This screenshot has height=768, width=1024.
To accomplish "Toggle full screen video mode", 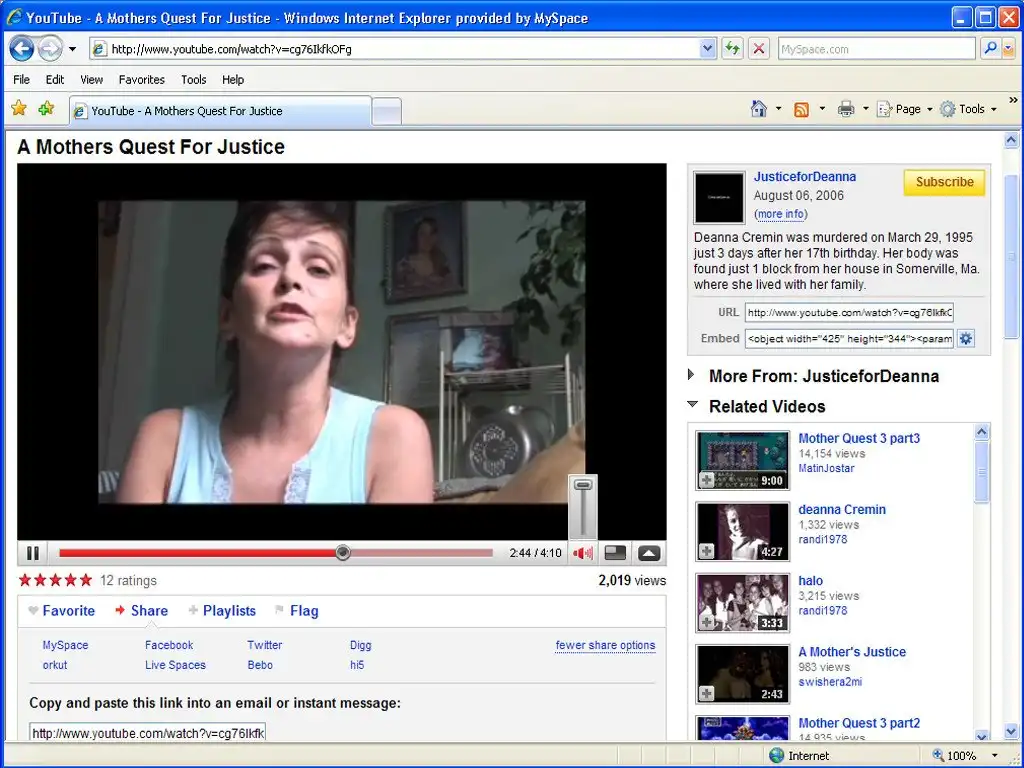I will [649, 553].
